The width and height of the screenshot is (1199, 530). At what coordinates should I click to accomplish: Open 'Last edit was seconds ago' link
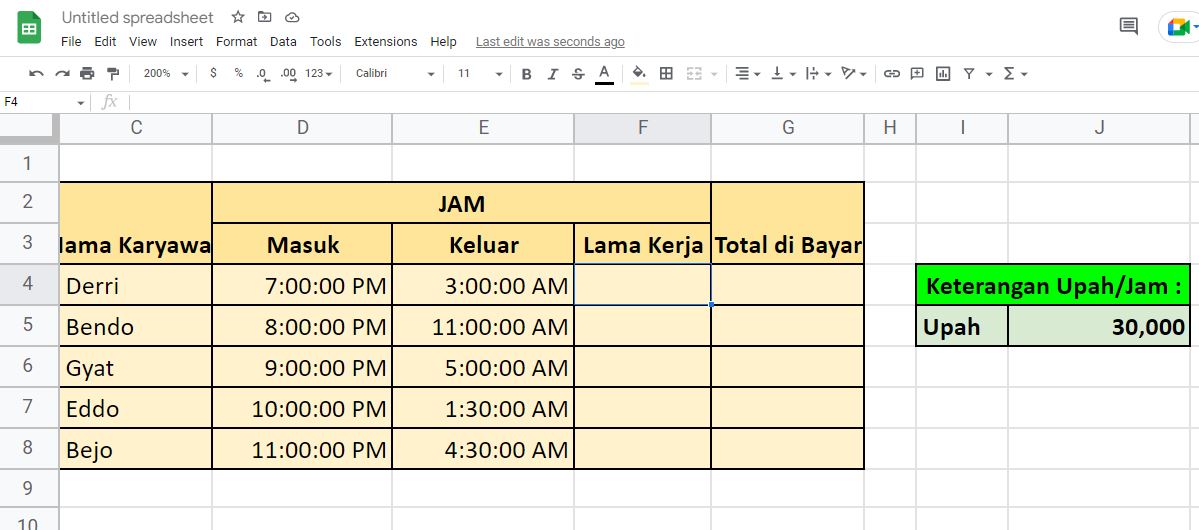coord(550,42)
